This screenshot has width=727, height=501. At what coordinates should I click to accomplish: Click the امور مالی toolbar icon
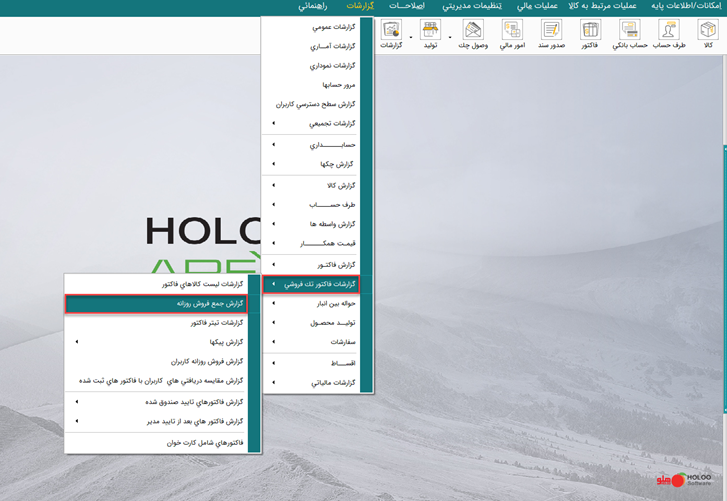pos(512,34)
